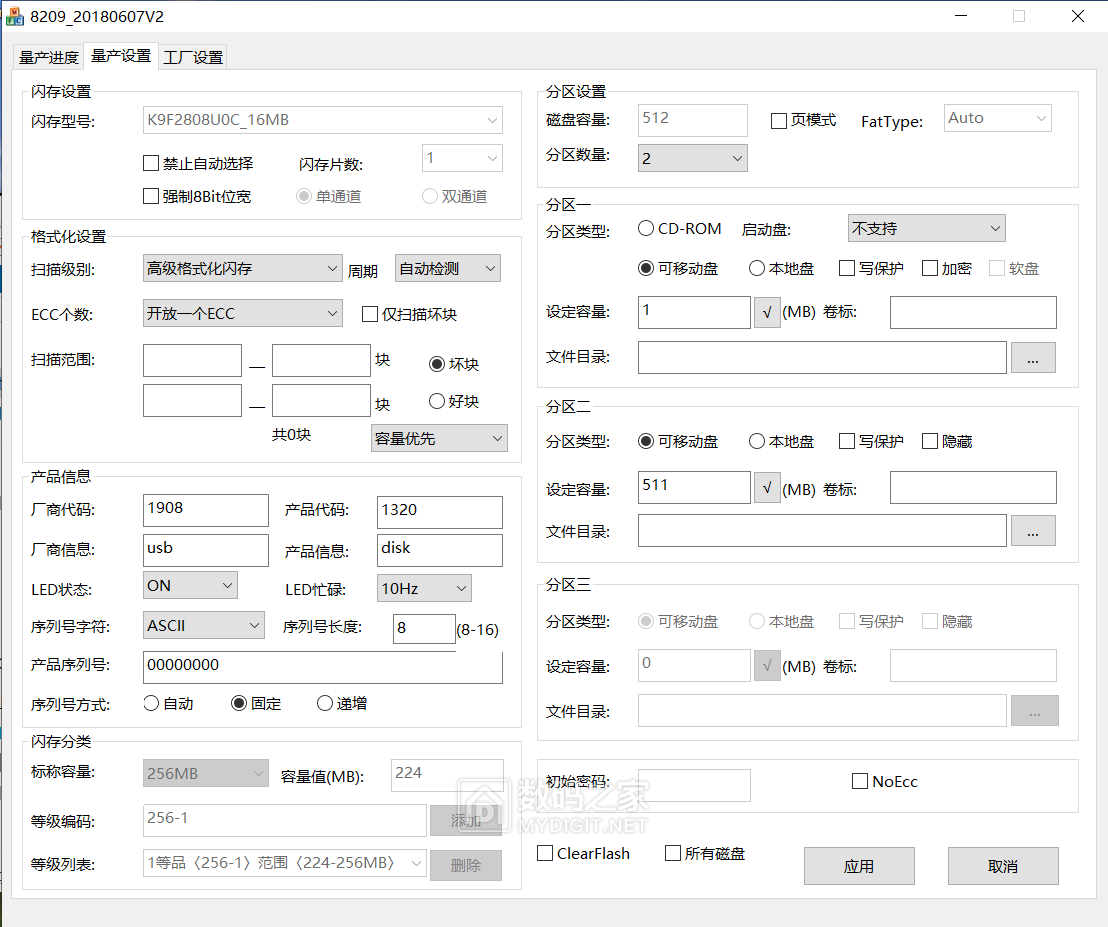This screenshot has width=1108, height=927.
Task: Click the browse "..." icon for 分区三 file directory
Action: 1035,711
